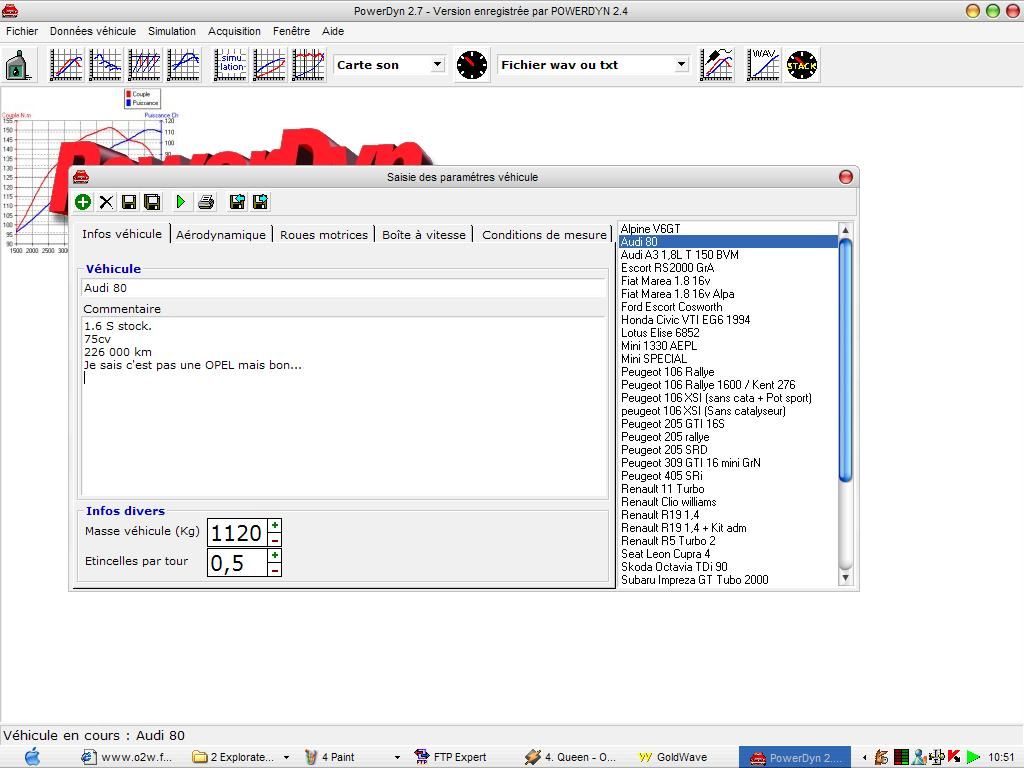This screenshot has width=1024, height=768.
Task: Click the oil bottle toolbar icon
Action: pos(18,65)
